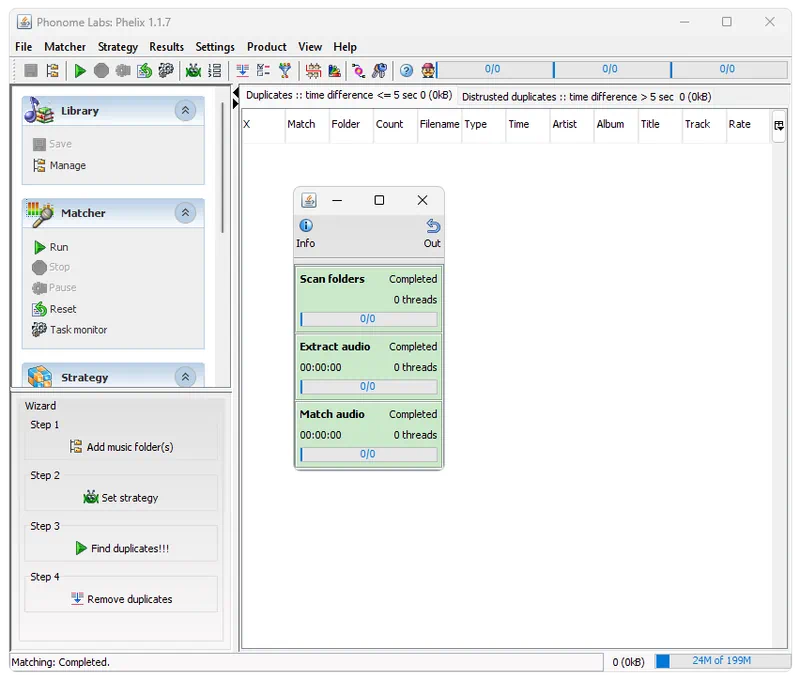Click the checklist marks toolbar icon
Viewport: 800px width, 680px height.
(263, 70)
